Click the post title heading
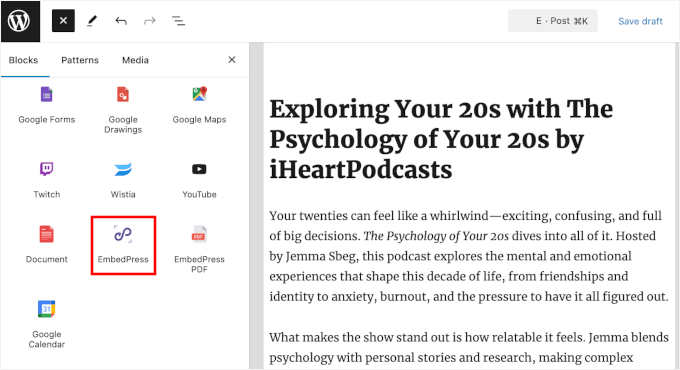Screen dimensions: 680x370 point(441,139)
